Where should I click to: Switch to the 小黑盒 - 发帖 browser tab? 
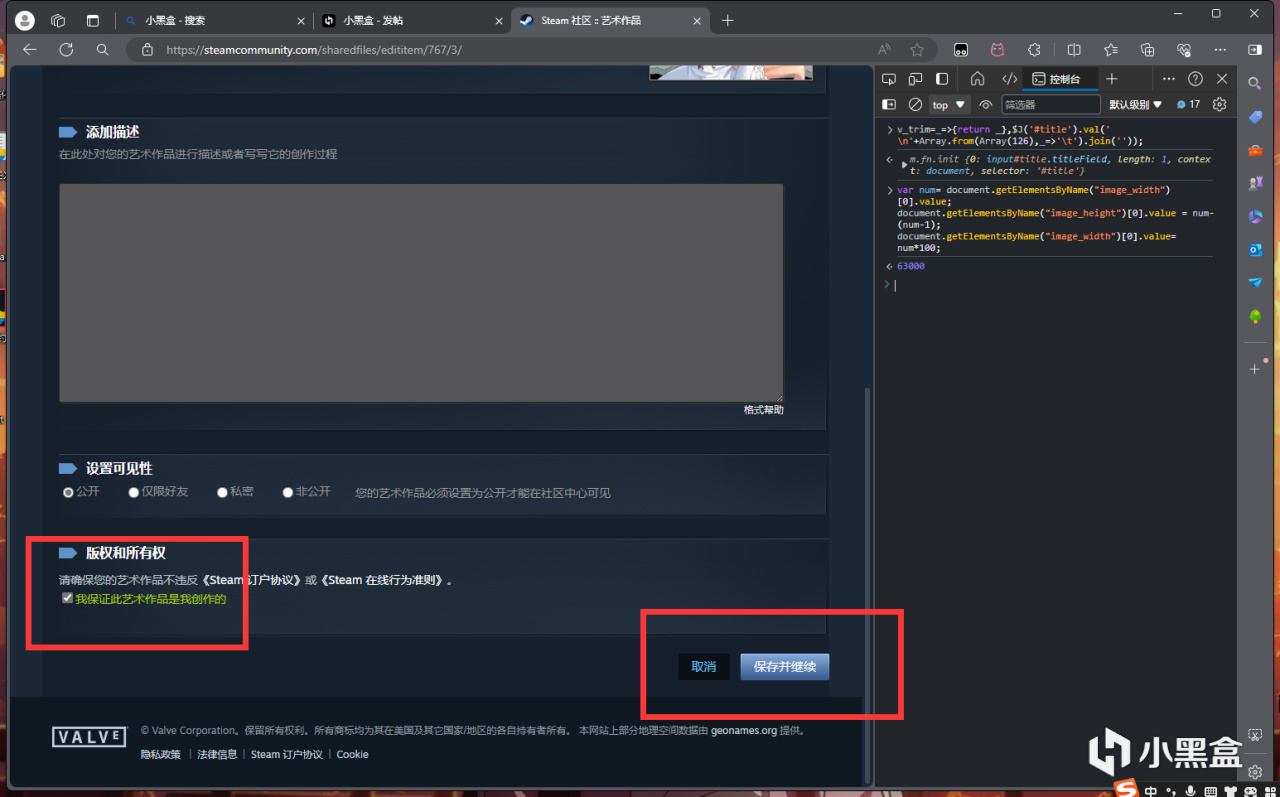(411, 20)
